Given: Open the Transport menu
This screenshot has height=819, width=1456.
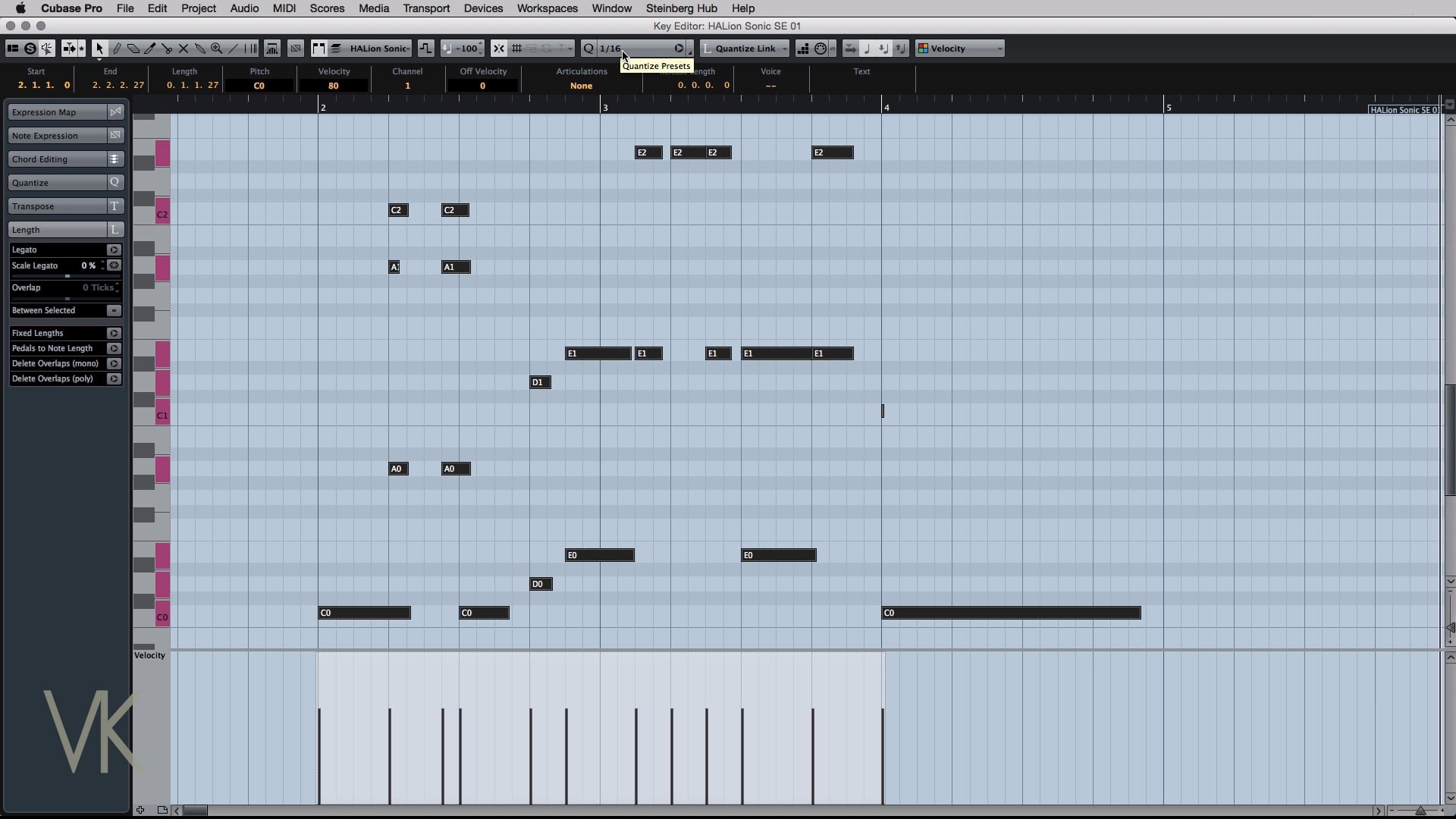Looking at the screenshot, I should pos(425,8).
